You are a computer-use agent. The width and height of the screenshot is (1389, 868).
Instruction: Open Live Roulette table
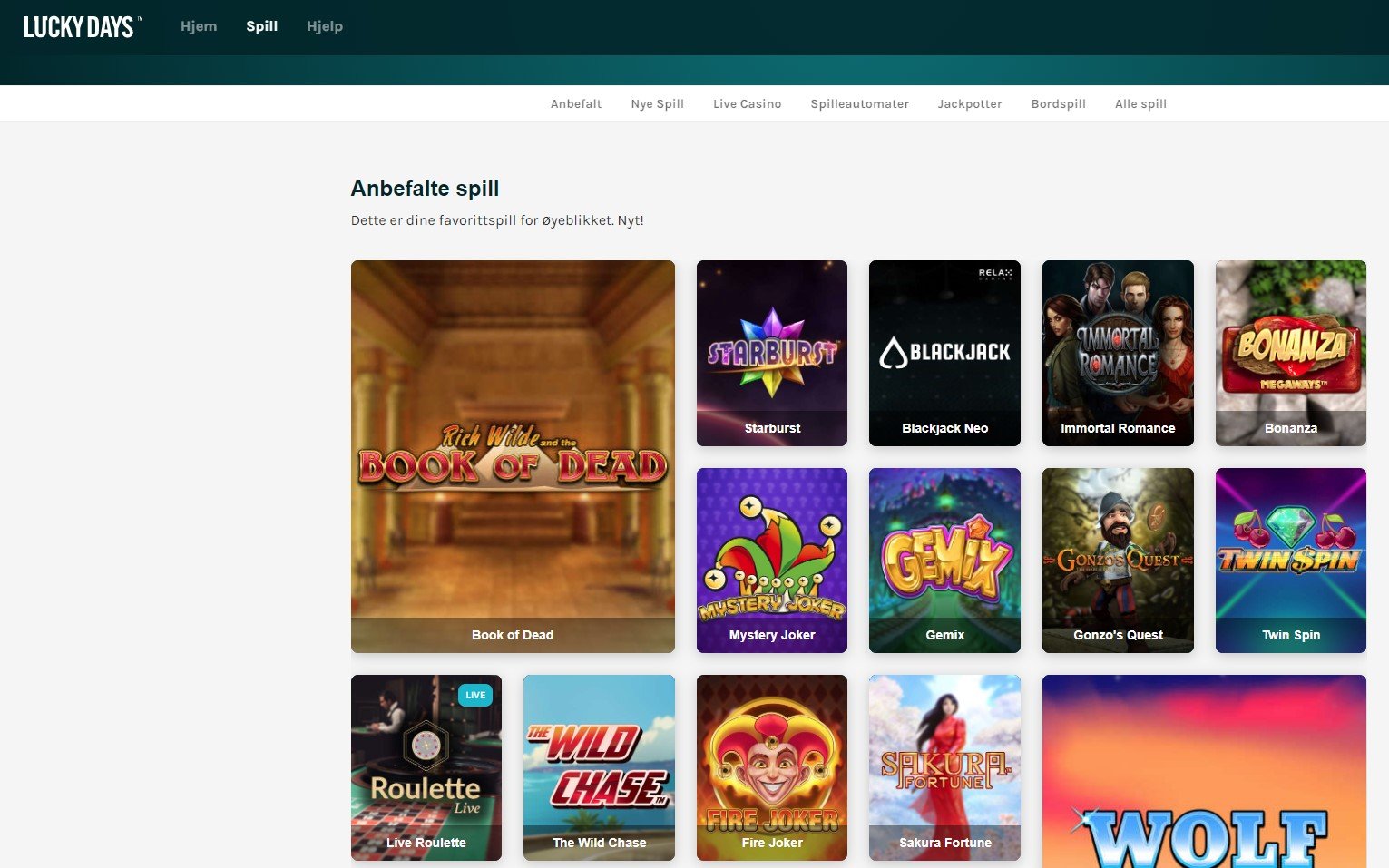[x=426, y=767]
